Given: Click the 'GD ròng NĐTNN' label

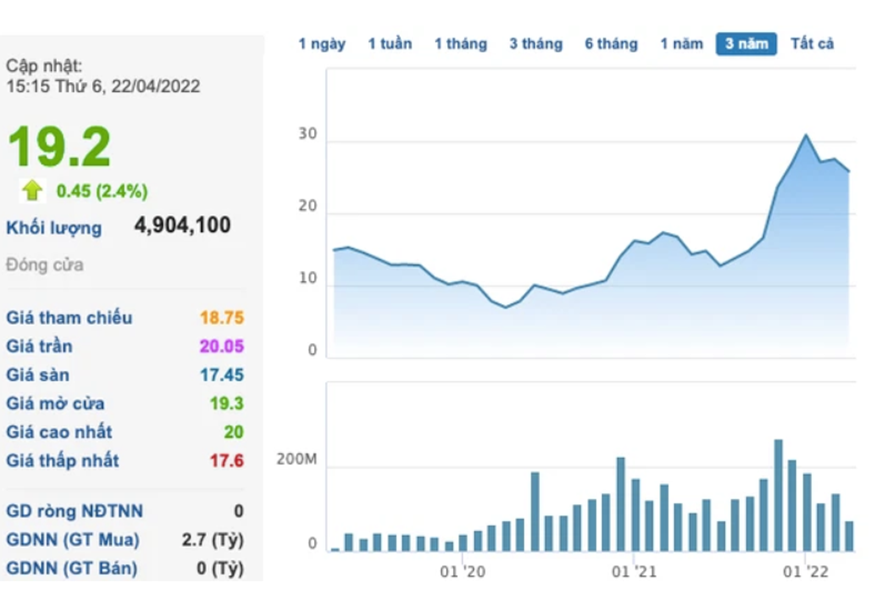Looking at the screenshot, I should (75, 511).
